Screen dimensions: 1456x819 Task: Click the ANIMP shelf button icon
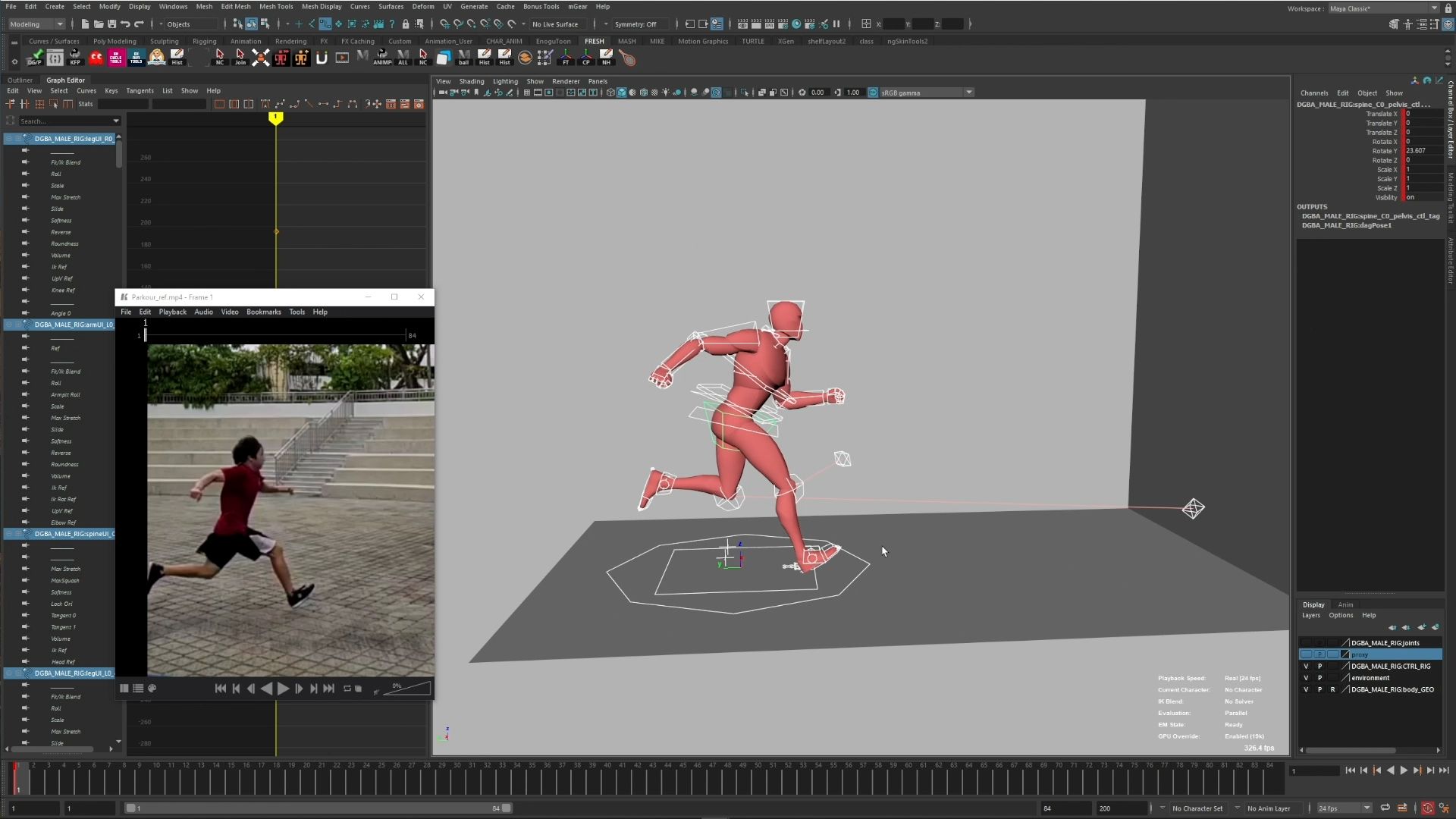382,58
